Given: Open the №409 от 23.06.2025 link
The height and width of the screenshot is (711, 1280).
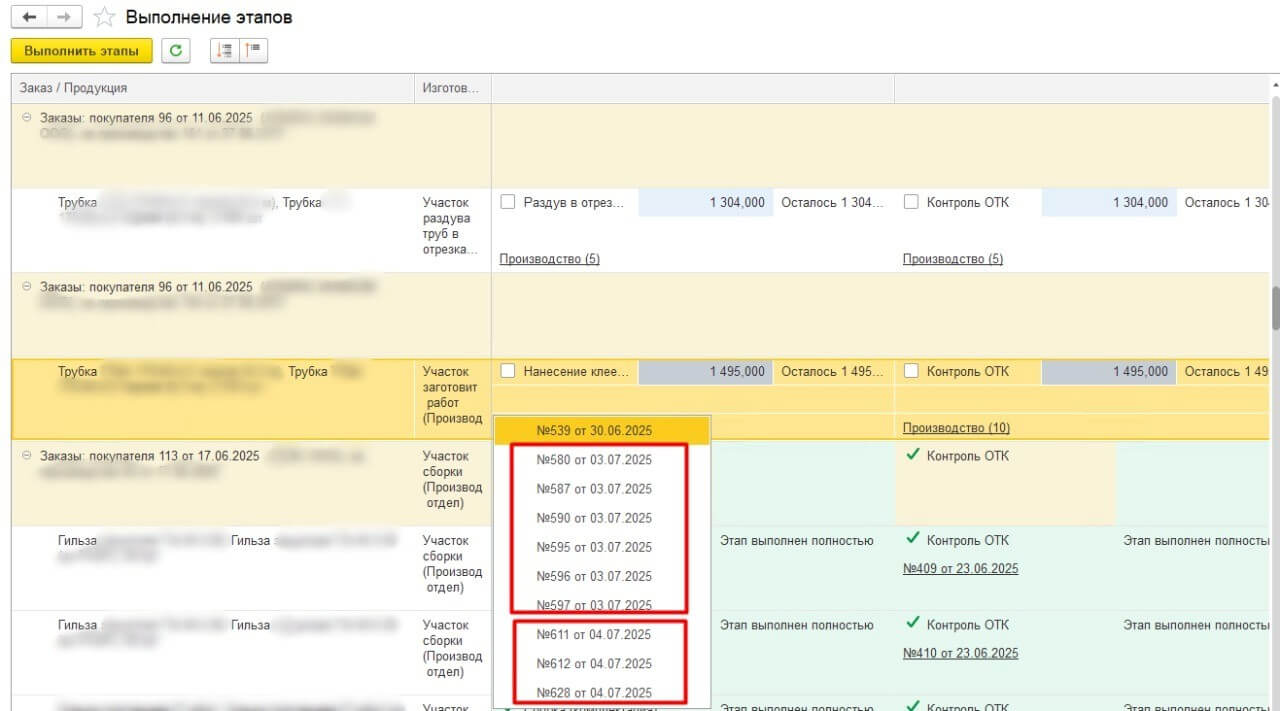Looking at the screenshot, I should [x=960, y=569].
